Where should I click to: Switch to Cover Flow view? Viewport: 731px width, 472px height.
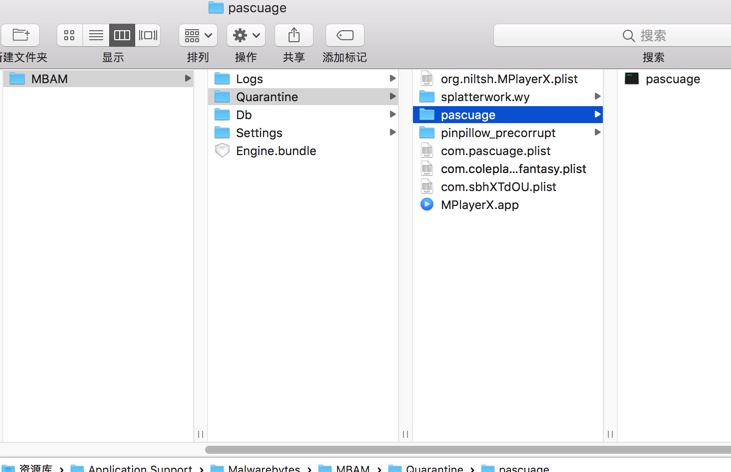148,35
